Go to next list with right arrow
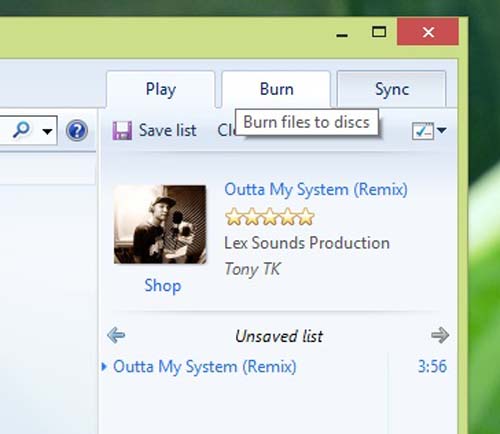The width and height of the screenshot is (500, 434). tap(440, 335)
